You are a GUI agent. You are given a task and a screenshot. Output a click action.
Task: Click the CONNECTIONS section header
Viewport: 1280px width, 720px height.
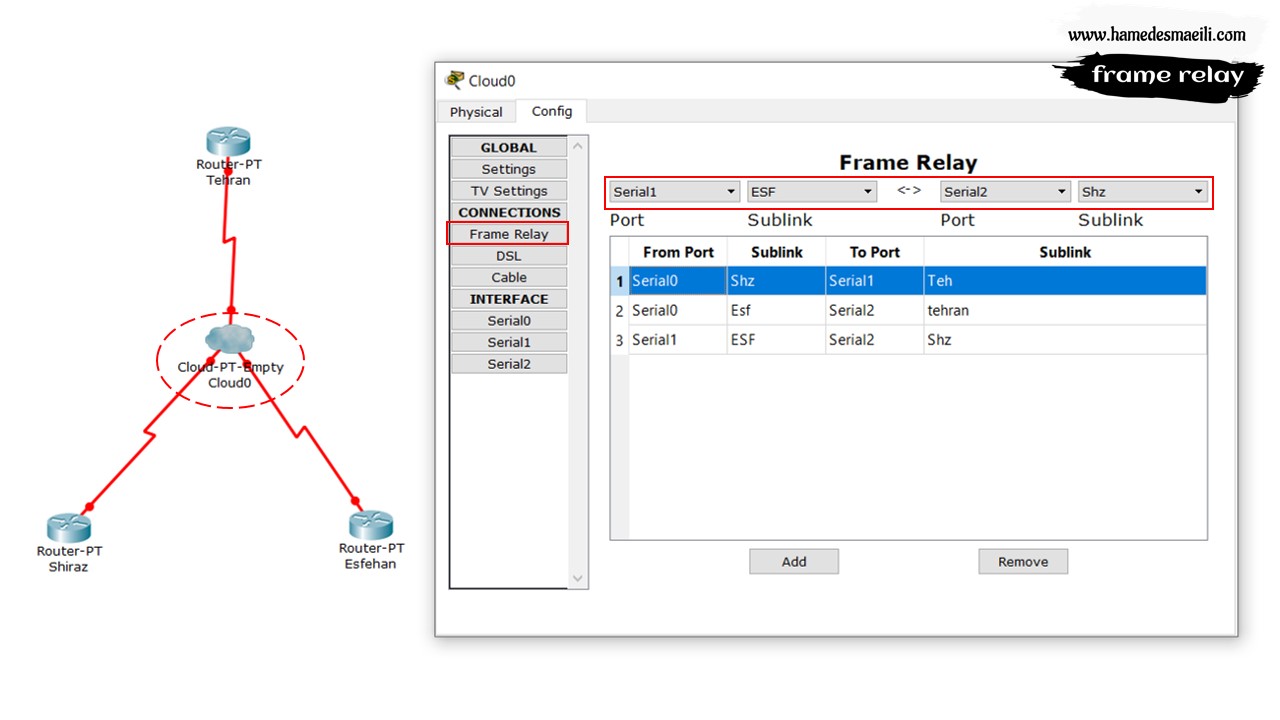click(x=509, y=213)
